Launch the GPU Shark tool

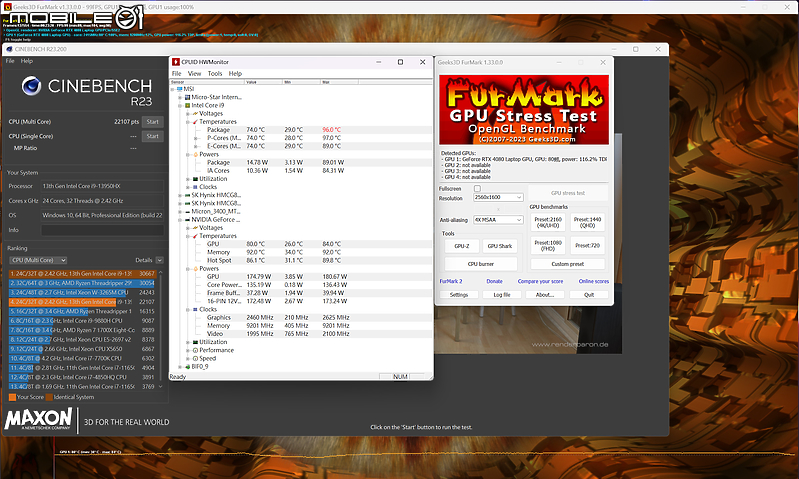coord(499,246)
